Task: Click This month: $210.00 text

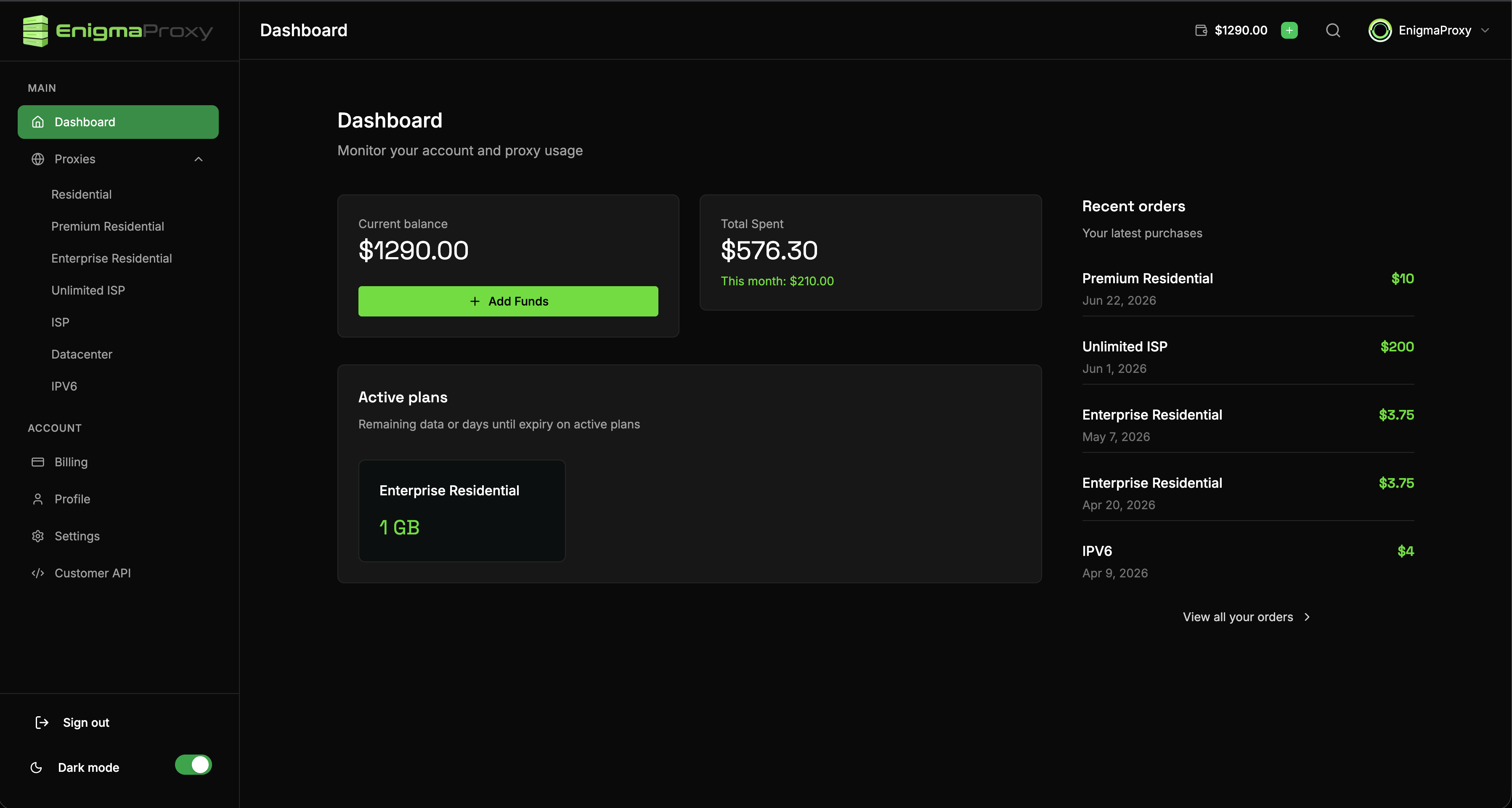Action: click(x=777, y=281)
